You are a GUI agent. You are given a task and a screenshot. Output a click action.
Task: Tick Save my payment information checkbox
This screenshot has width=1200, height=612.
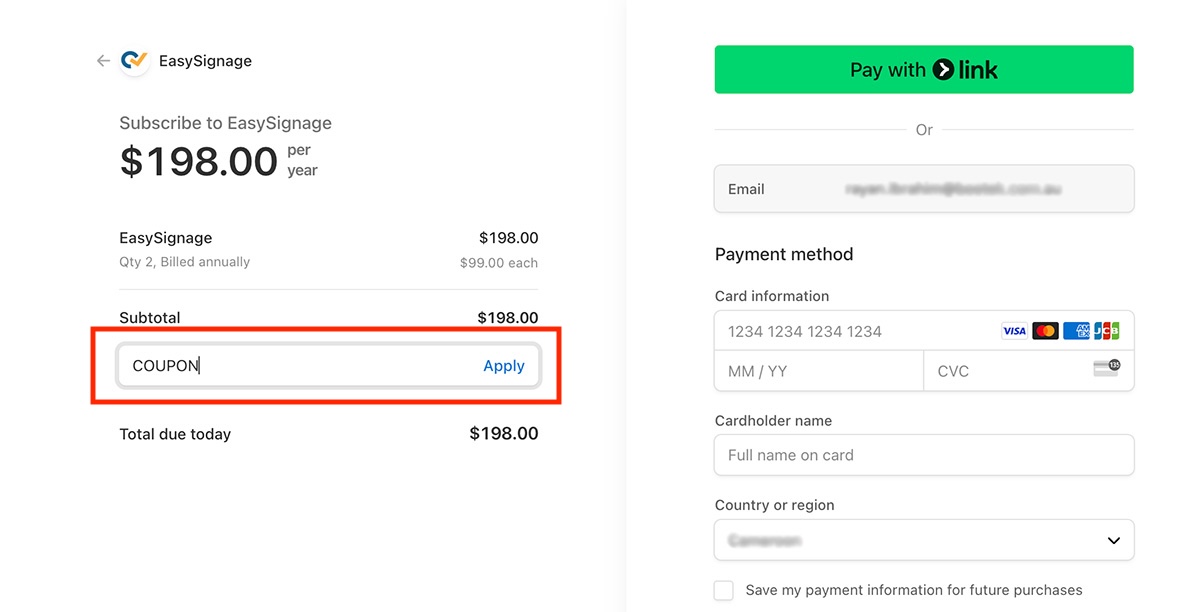click(x=724, y=590)
